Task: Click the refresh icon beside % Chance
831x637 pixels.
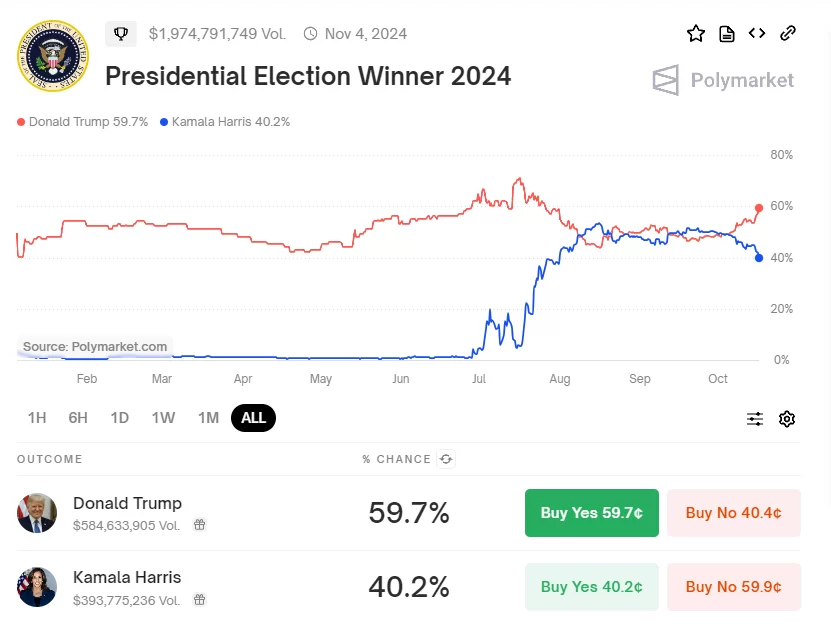Action: (x=446, y=459)
